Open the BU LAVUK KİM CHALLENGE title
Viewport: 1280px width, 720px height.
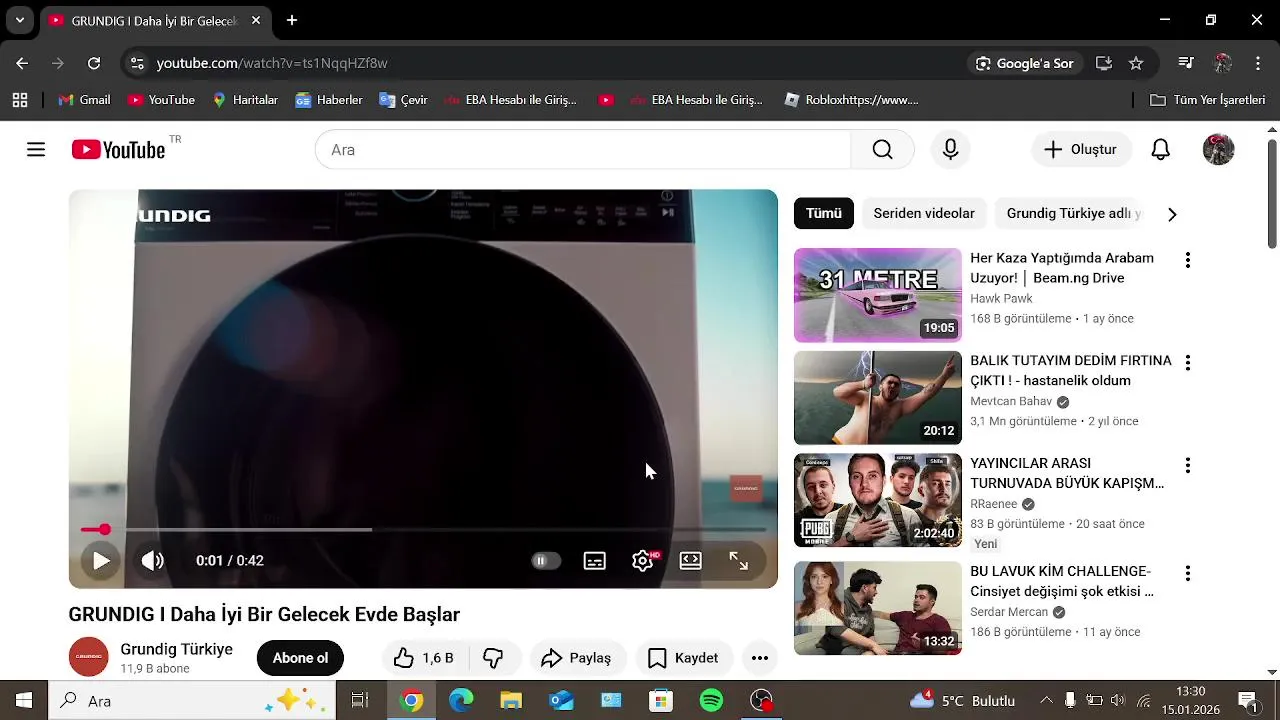1062,581
